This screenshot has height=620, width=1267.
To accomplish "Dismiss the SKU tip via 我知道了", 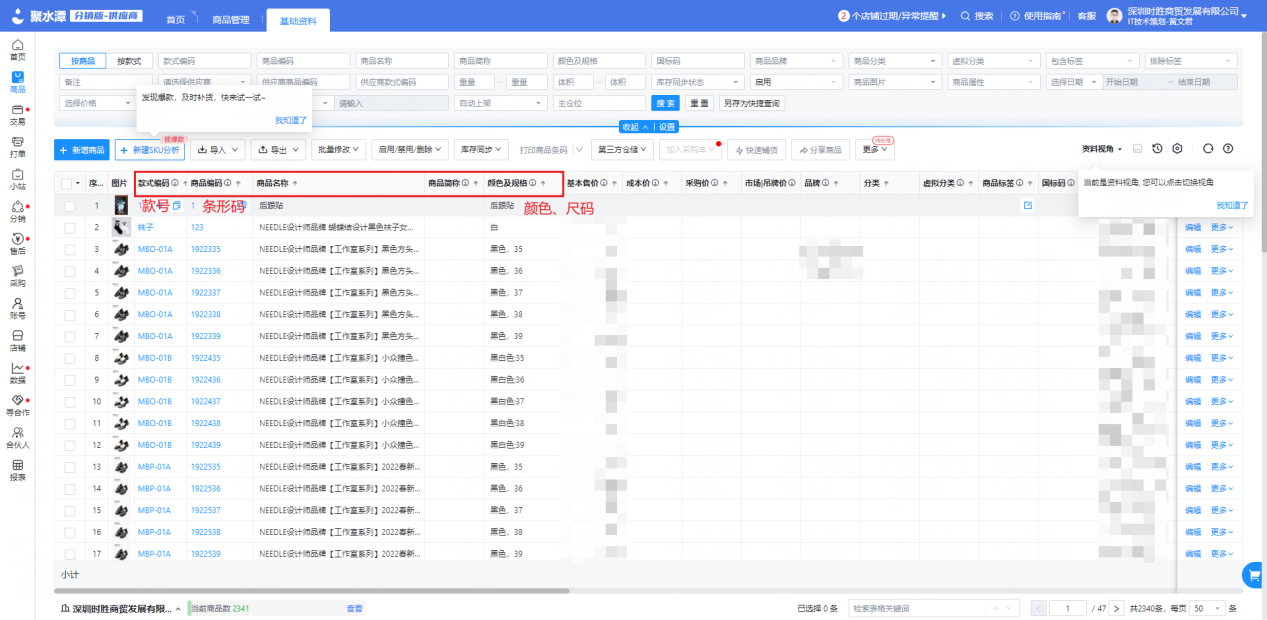I will (292, 119).
